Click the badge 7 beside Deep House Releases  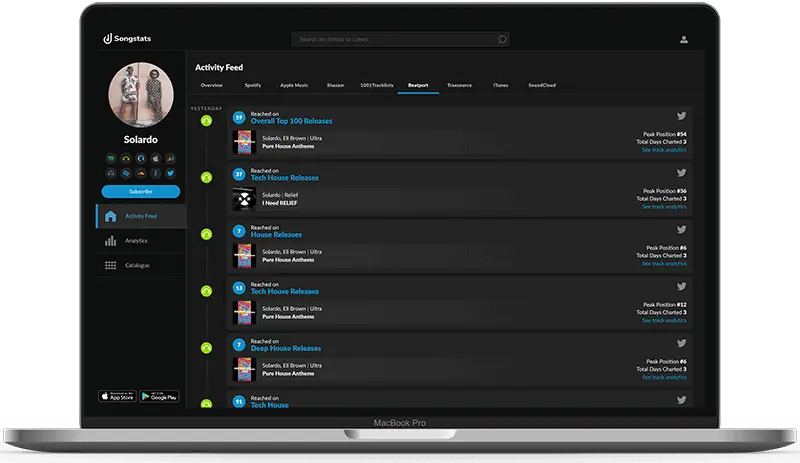(x=239, y=345)
